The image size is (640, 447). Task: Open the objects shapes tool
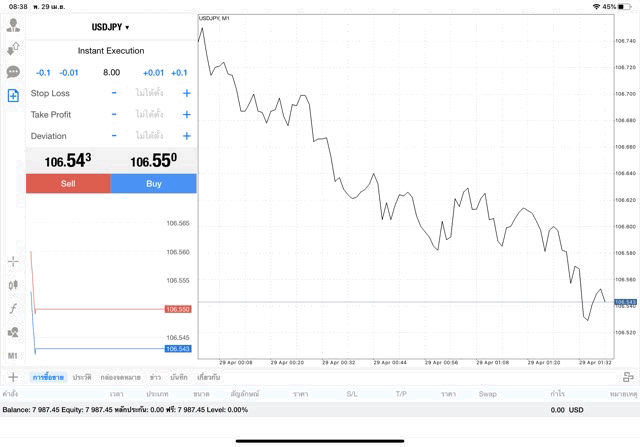tap(13, 332)
